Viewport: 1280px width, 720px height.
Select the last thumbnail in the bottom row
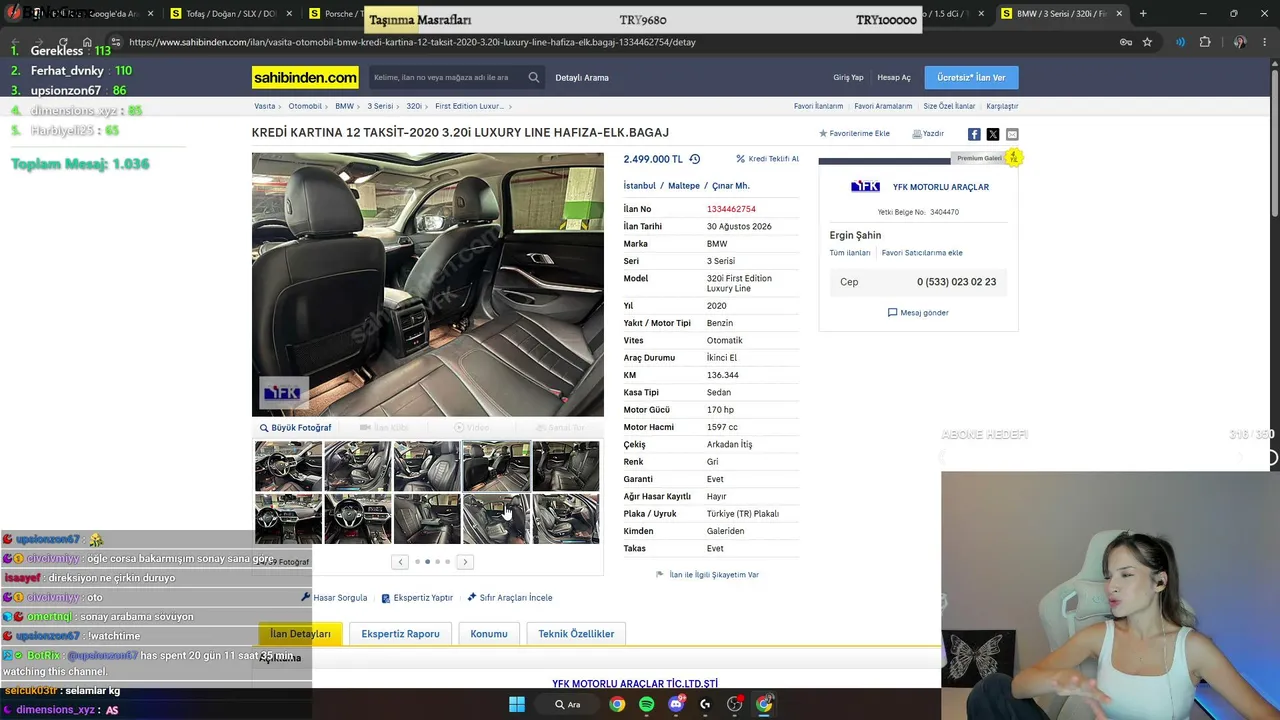pos(566,519)
